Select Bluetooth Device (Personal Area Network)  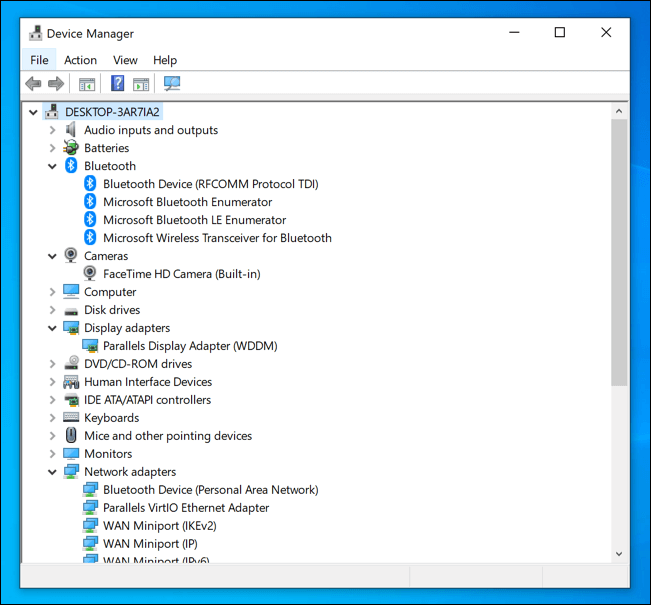pos(211,490)
